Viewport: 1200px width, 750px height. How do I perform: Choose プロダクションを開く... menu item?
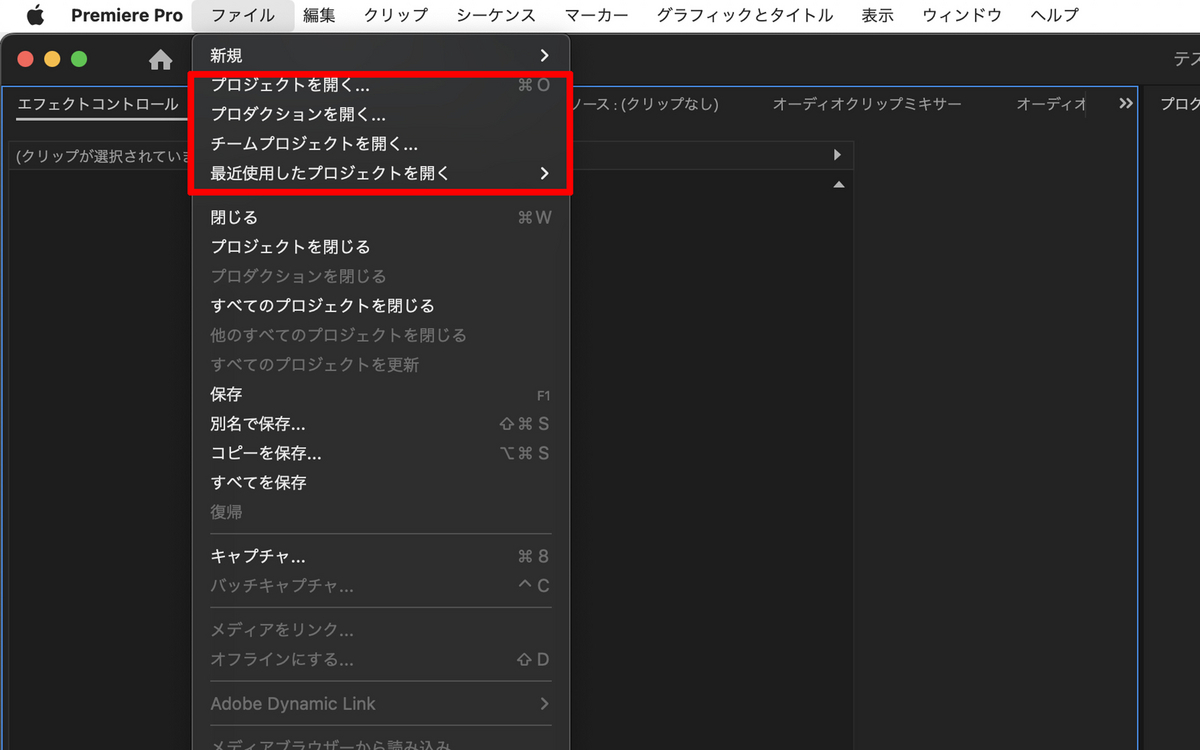380,115
